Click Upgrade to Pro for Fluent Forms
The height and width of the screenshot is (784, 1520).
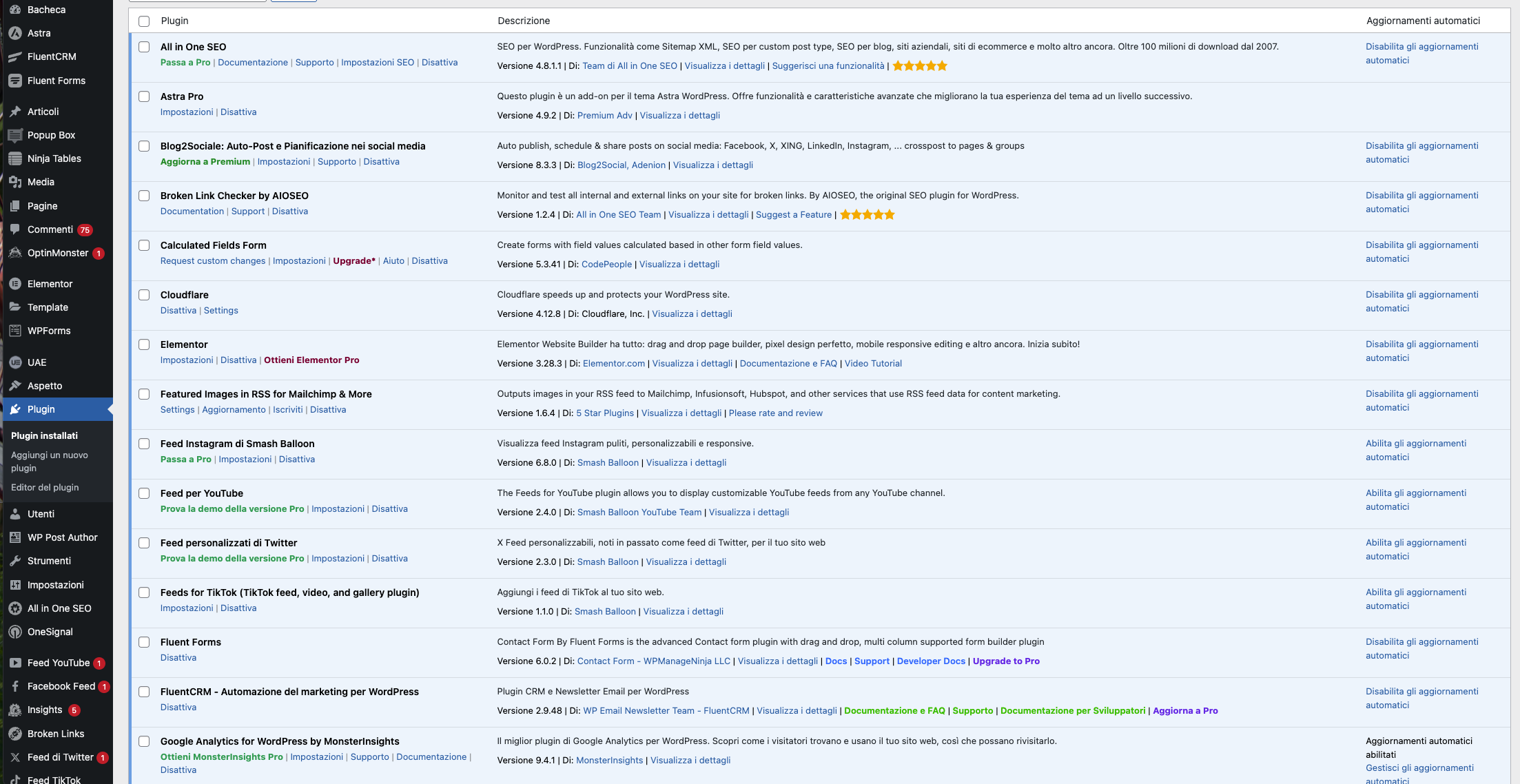point(1006,661)
